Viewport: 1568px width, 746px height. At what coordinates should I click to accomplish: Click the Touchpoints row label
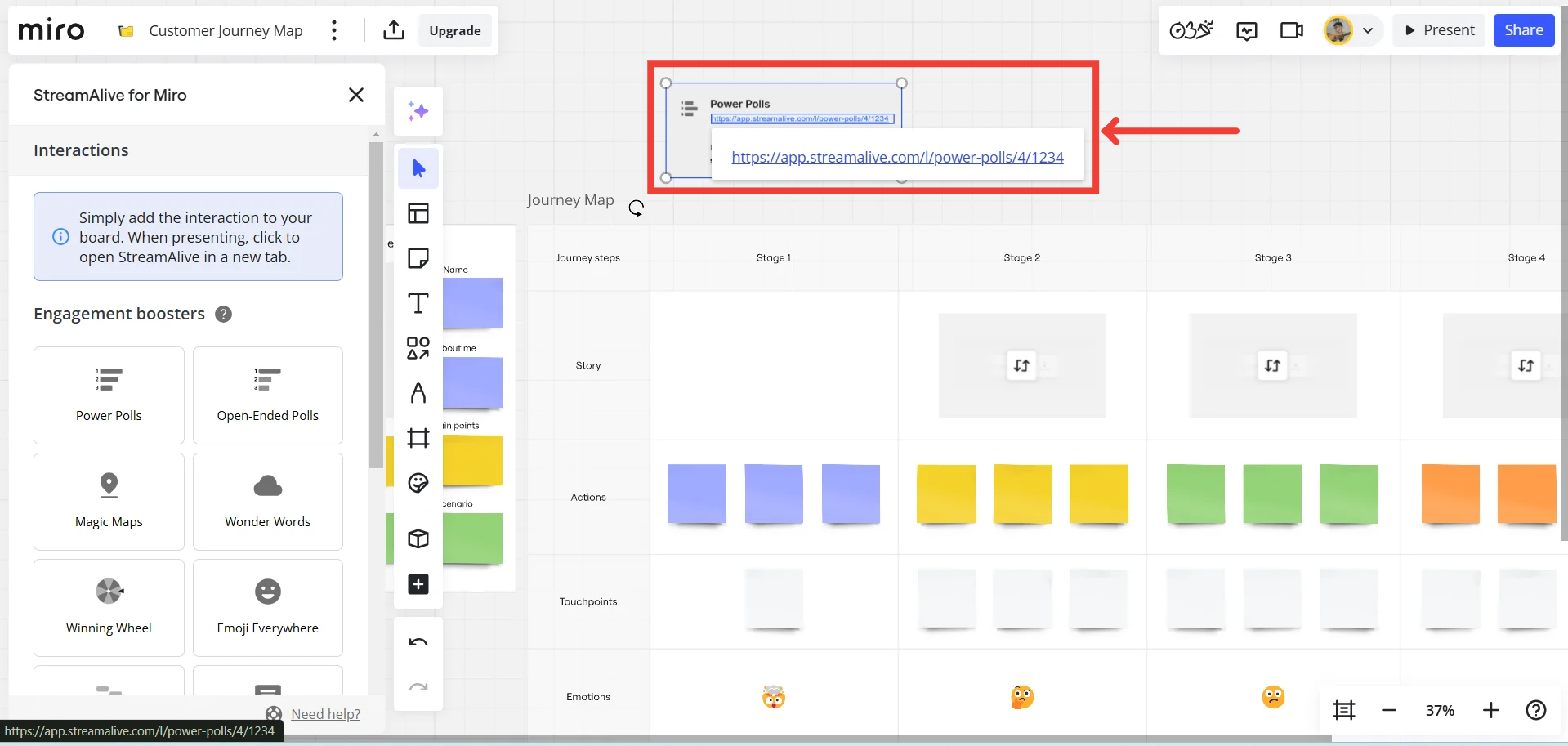pos(588,601)
